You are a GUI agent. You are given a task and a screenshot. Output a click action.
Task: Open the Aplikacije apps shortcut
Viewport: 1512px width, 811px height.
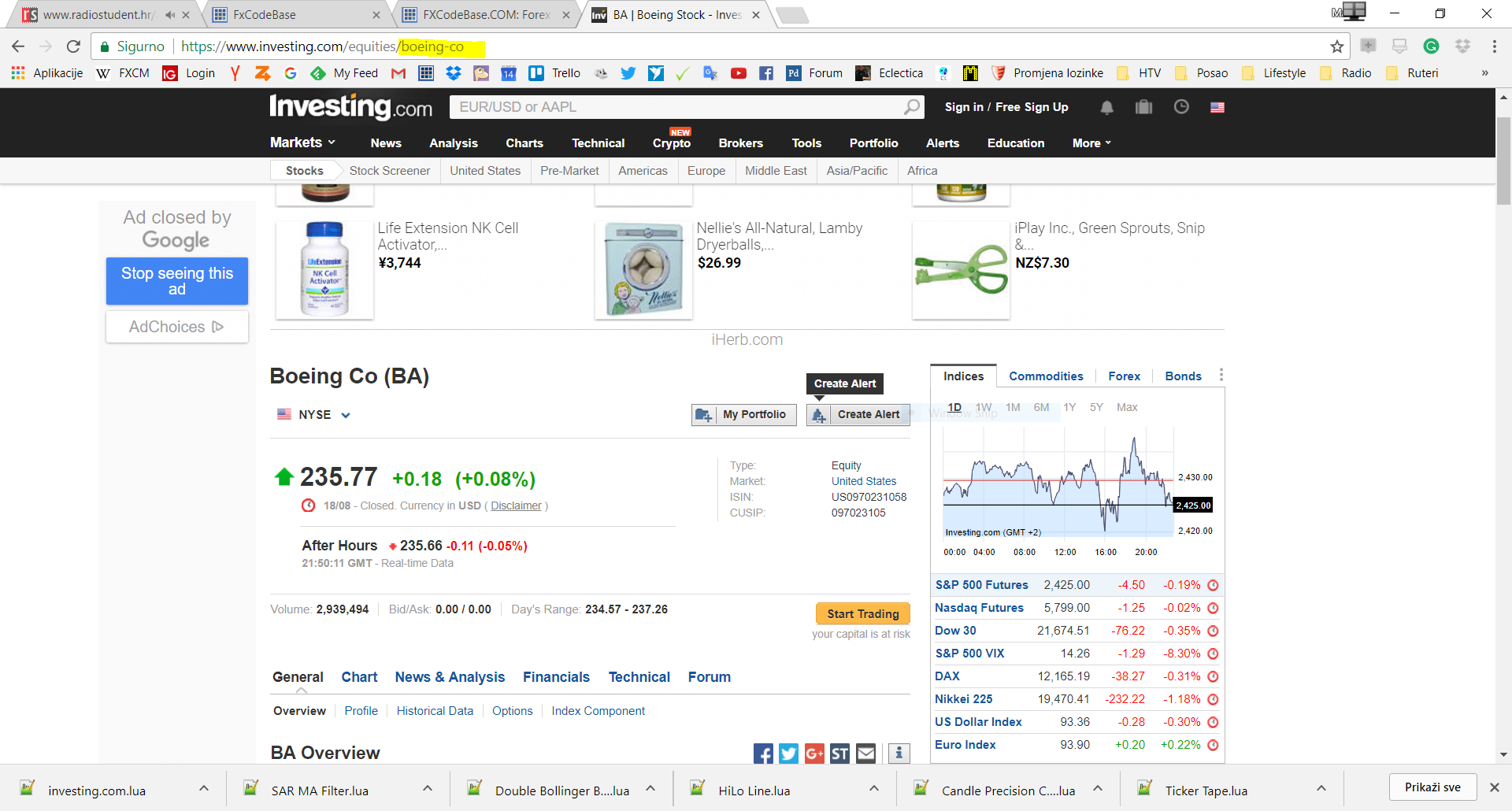(47, 73)
